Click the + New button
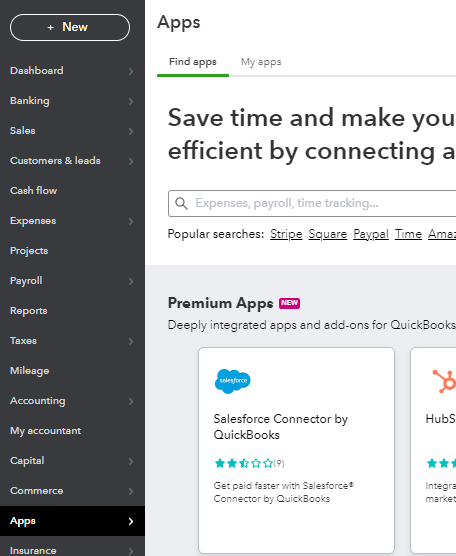Screen dimensions: 456x556 [x=70, y=28]
